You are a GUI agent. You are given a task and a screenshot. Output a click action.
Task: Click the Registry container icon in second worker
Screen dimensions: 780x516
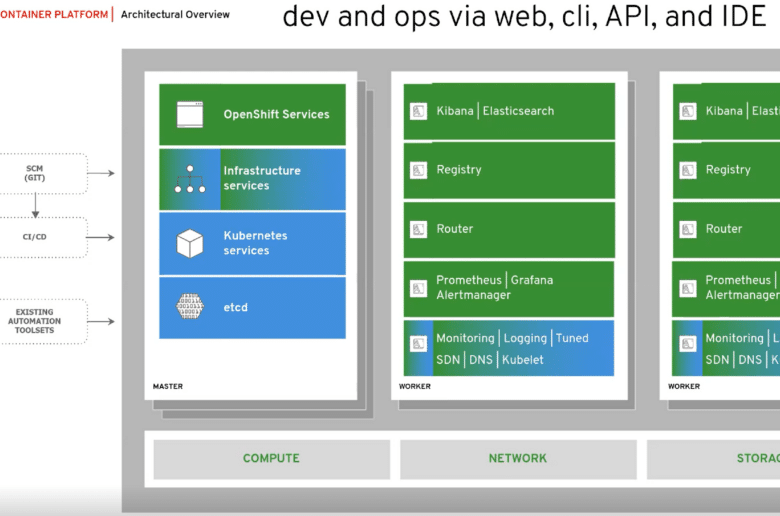click(x=688, y=170)
